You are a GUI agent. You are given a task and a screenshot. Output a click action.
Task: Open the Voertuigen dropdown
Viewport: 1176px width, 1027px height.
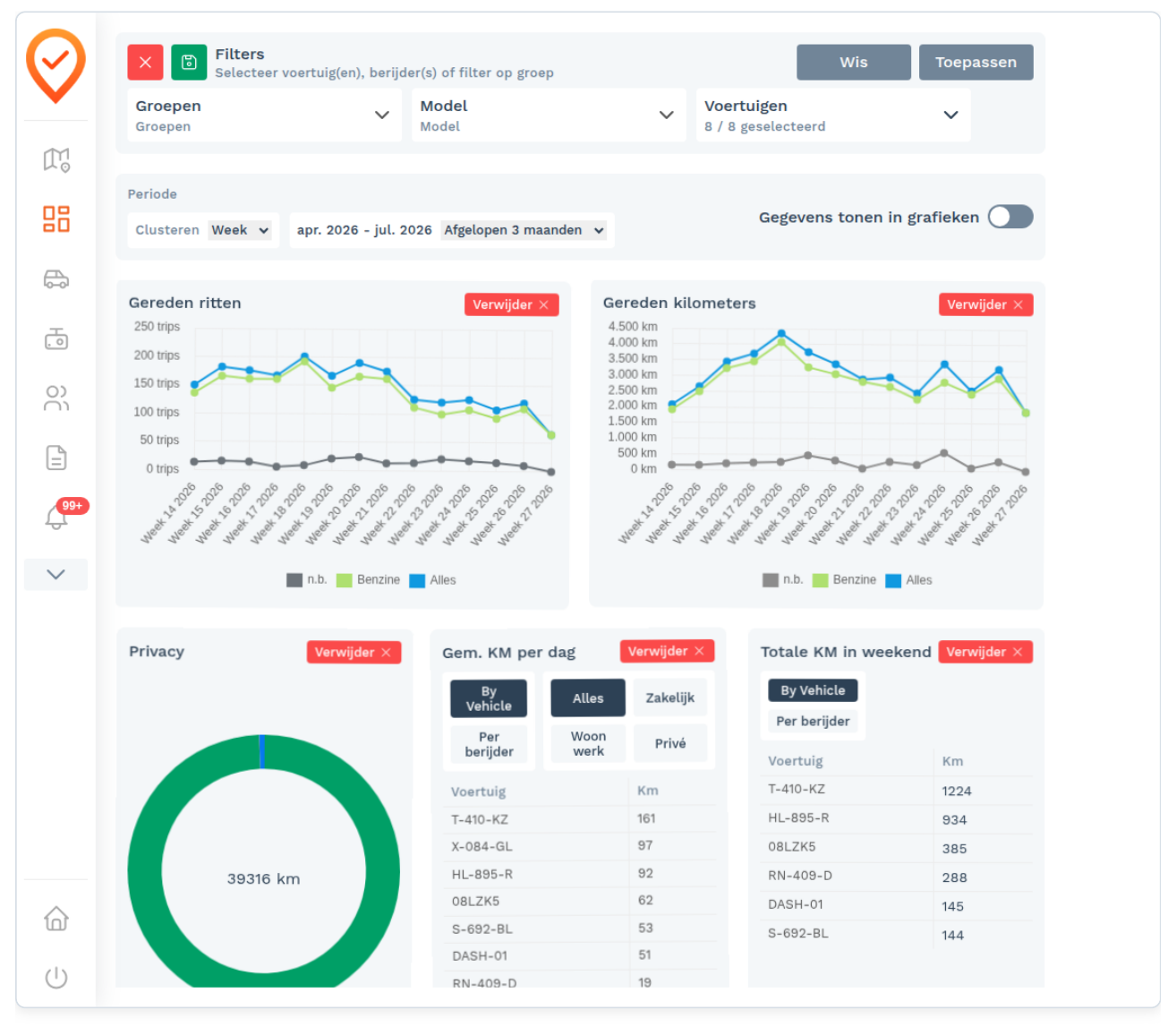832,115
